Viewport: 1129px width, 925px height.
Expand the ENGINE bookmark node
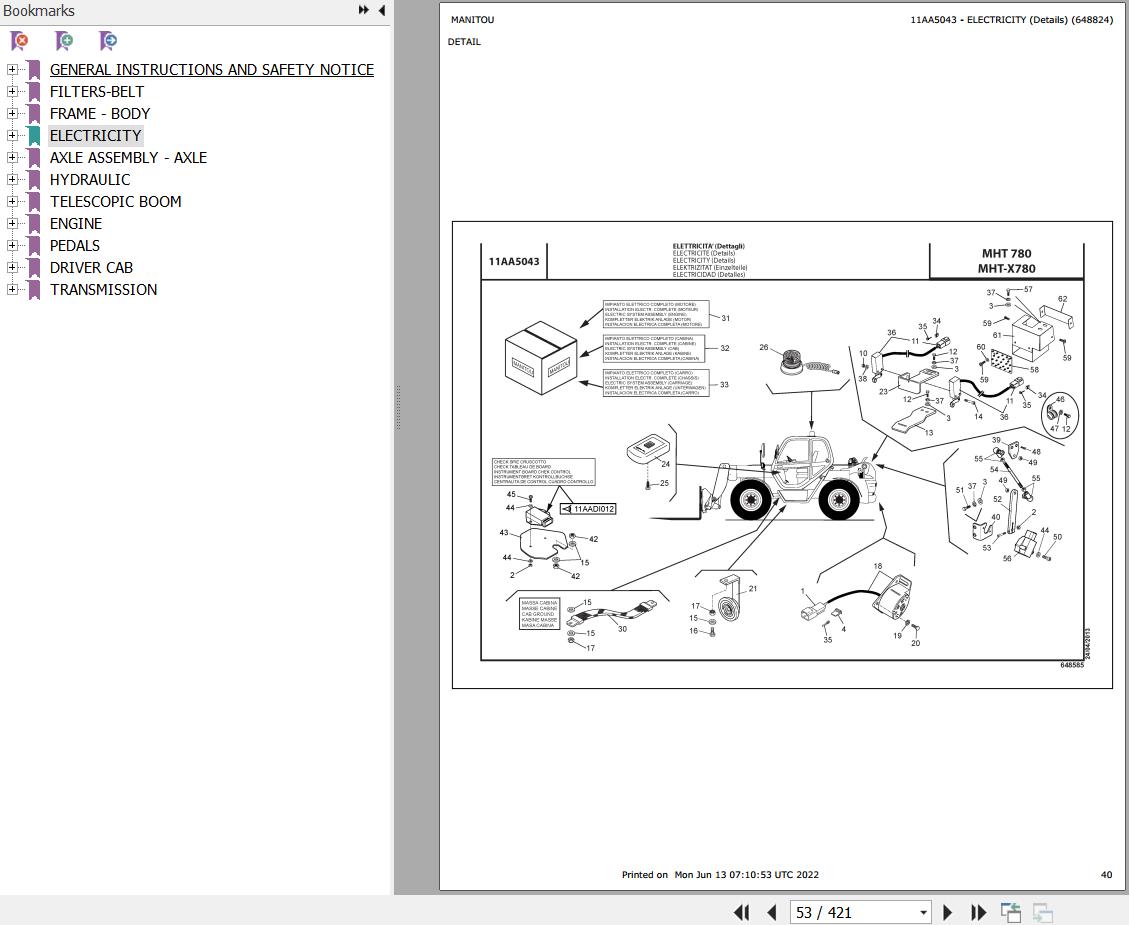tap(12, 223)
